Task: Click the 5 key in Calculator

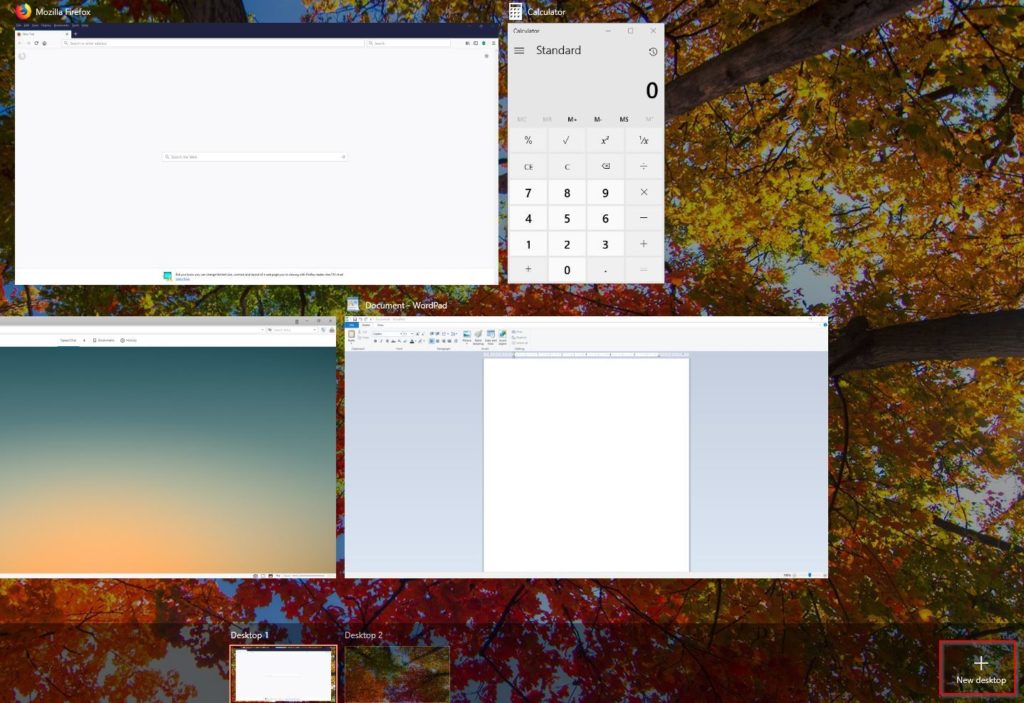Action: 566,219
